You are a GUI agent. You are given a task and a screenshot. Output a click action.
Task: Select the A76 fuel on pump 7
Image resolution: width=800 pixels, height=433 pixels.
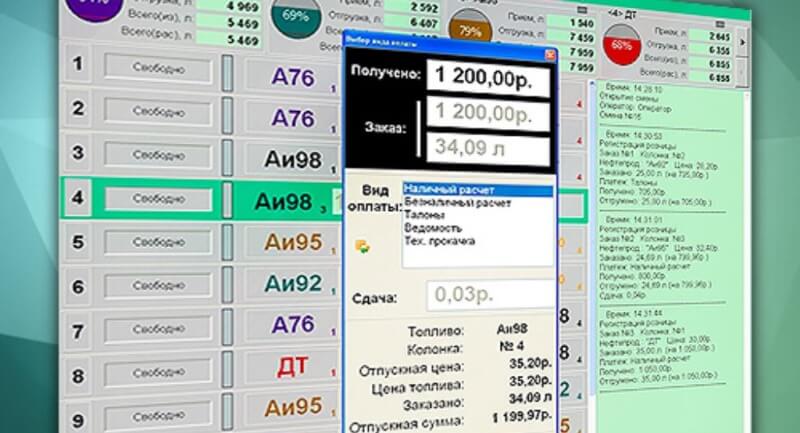pos(293,324)
